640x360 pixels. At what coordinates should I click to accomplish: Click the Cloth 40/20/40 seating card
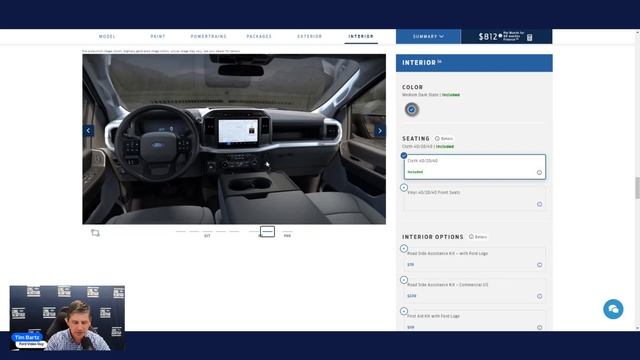[x=475, y=167]
